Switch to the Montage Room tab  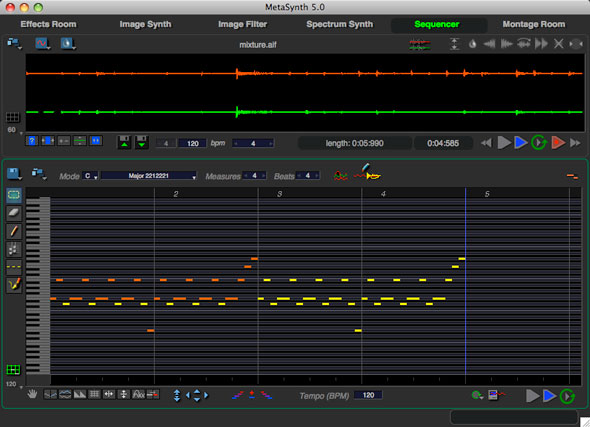534,24
